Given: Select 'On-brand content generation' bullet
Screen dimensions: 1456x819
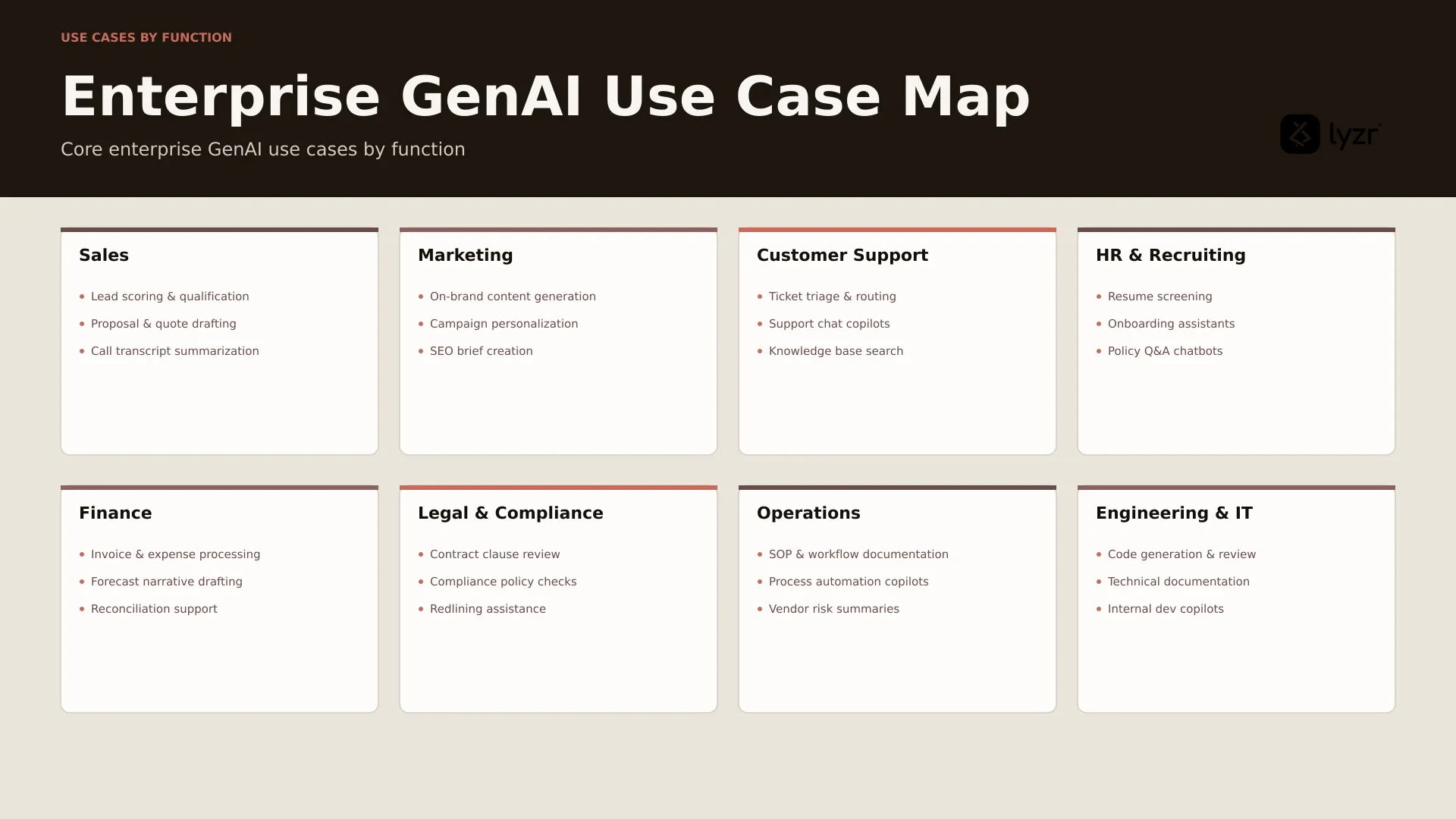Looking at the screenshot, I should (513, 297).
